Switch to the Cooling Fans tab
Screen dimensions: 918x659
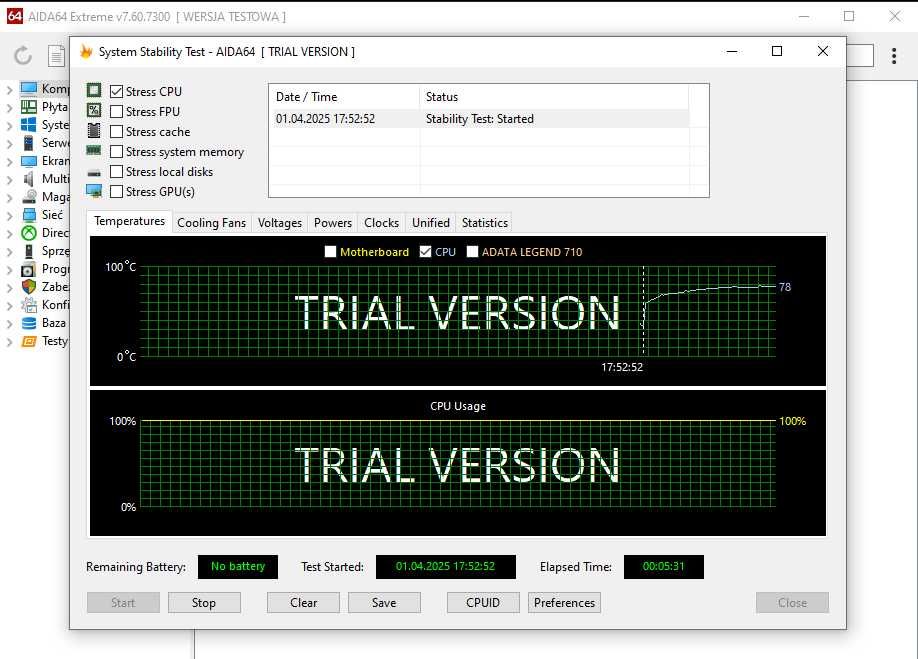pyautogui.click(x=211, y=223)
